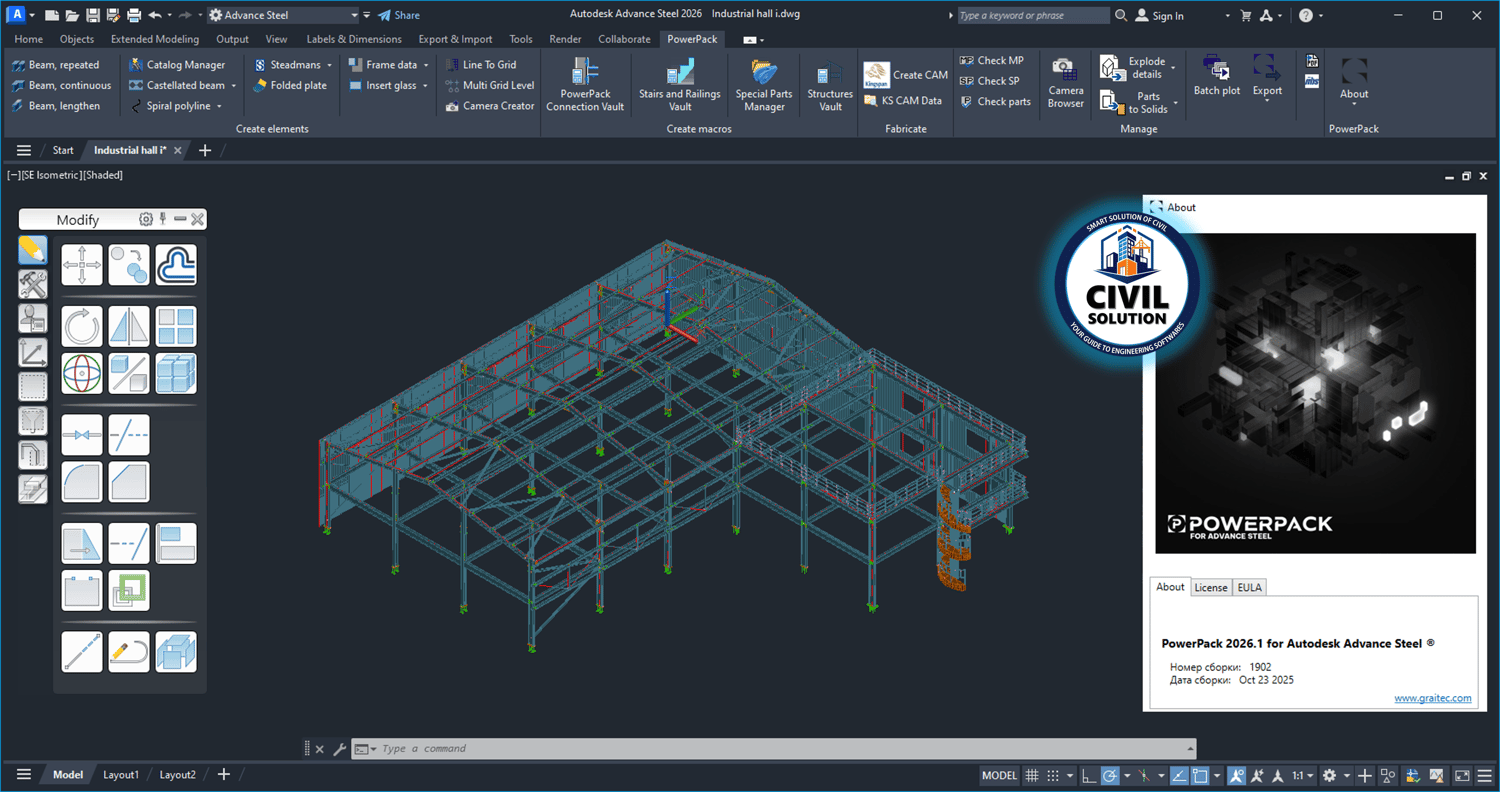The width and height of the screenshot is (1500, 792).
Task: Open the Home ribbon tab
Action: [29, 39]
